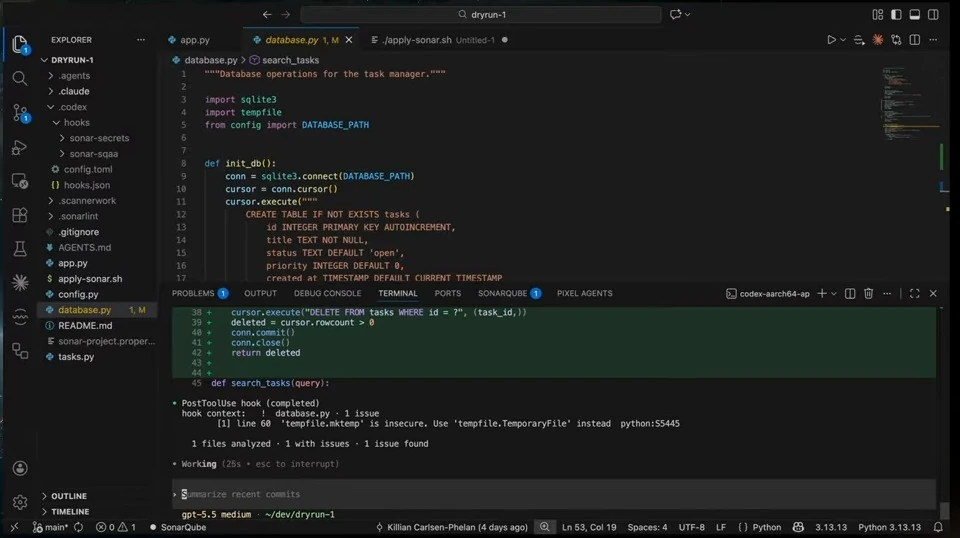Click Ln 53, Col 19 indicator
This screenshot has height=538, width=960.
pyautogui.click(x=589, y=527)
